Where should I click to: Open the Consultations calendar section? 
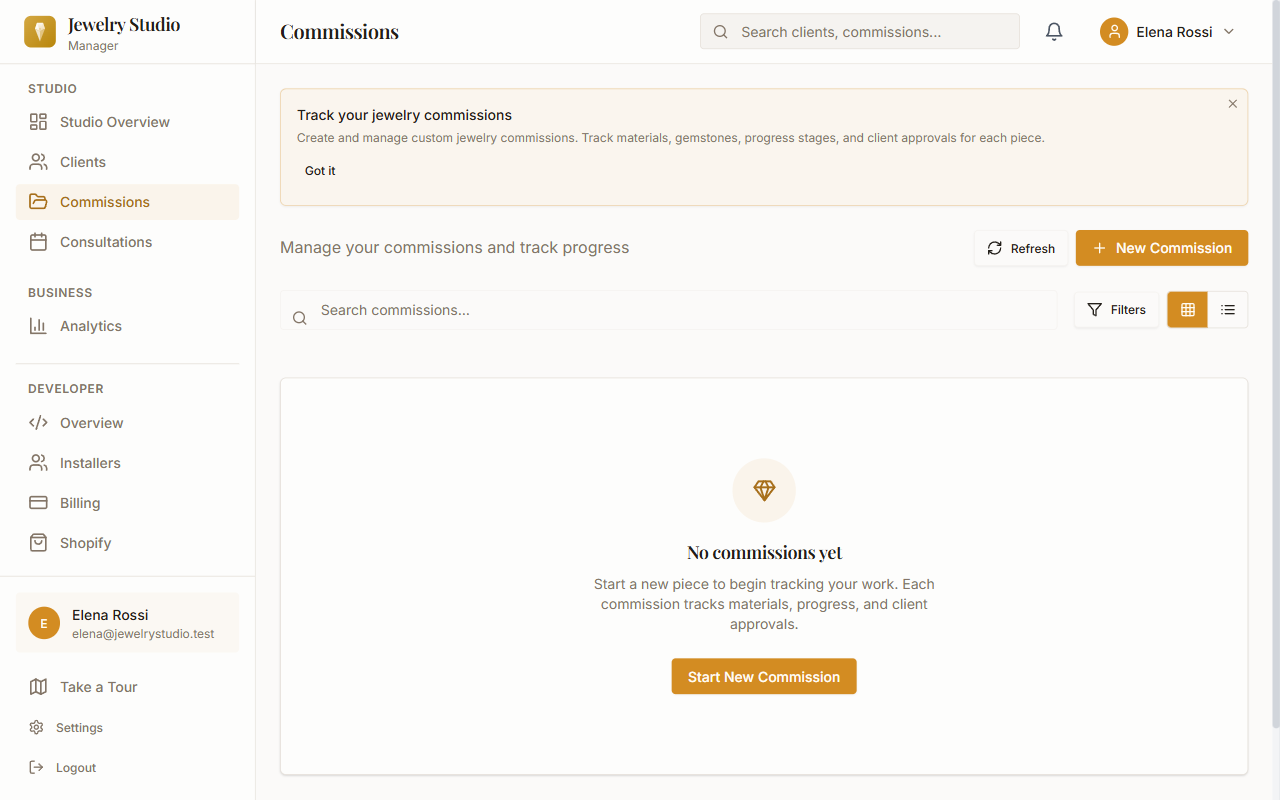pos(106,241)
